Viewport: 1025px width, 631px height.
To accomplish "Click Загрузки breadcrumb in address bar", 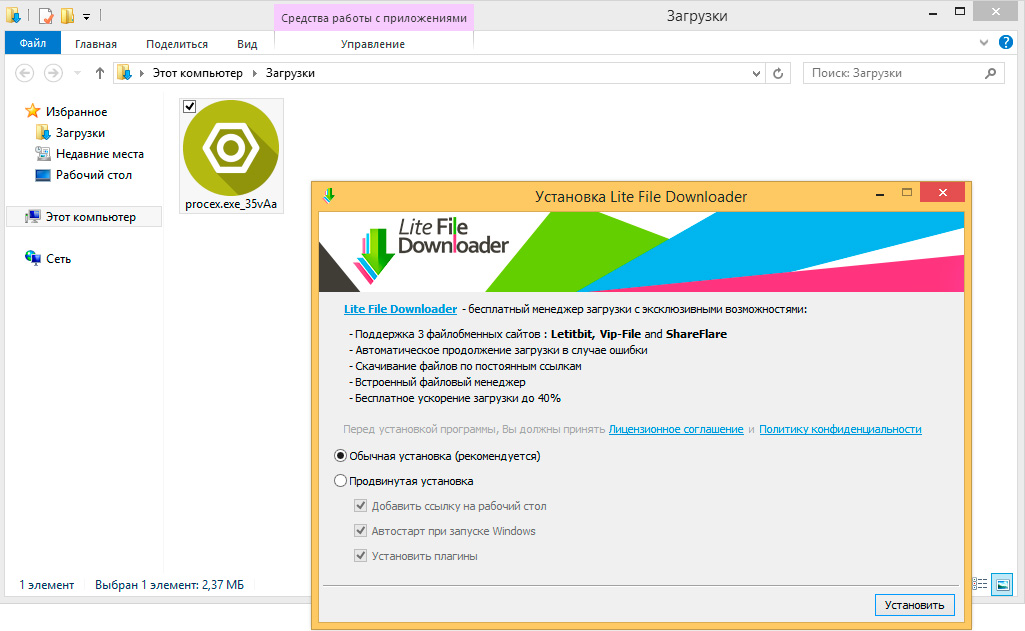I will tap(290, 73).
